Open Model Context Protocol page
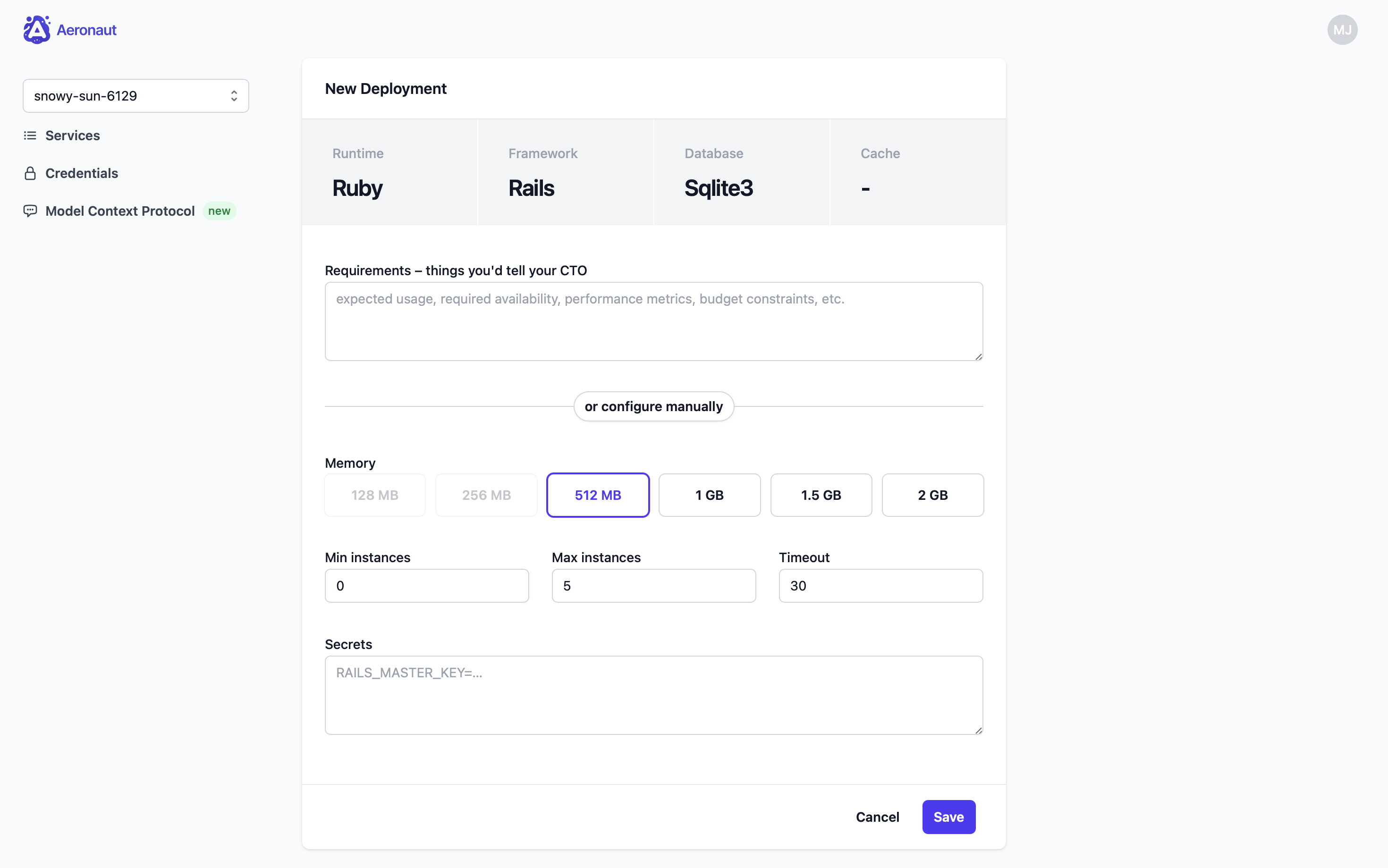This screenshot has width=1388, height=868. coord(120,211)
